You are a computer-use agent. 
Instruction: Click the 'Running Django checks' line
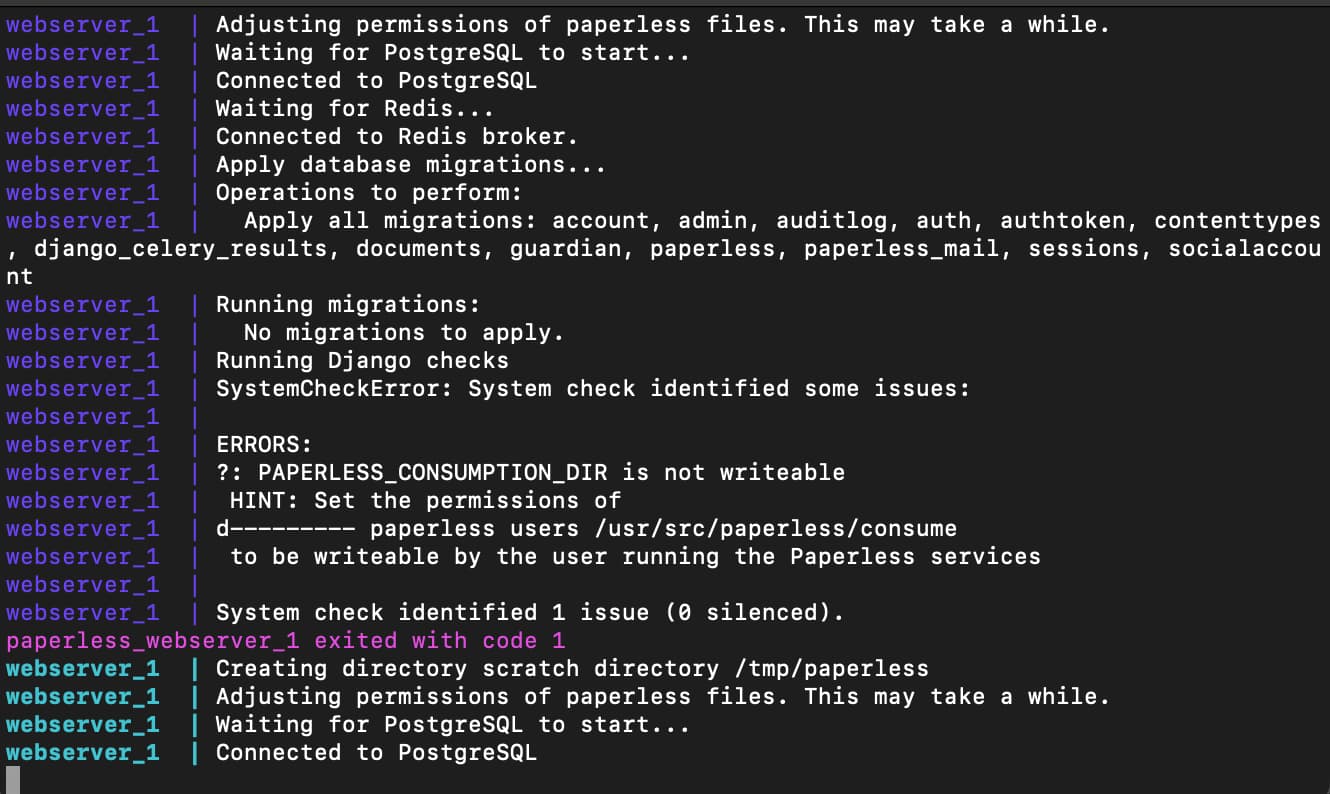coord(362,360)
